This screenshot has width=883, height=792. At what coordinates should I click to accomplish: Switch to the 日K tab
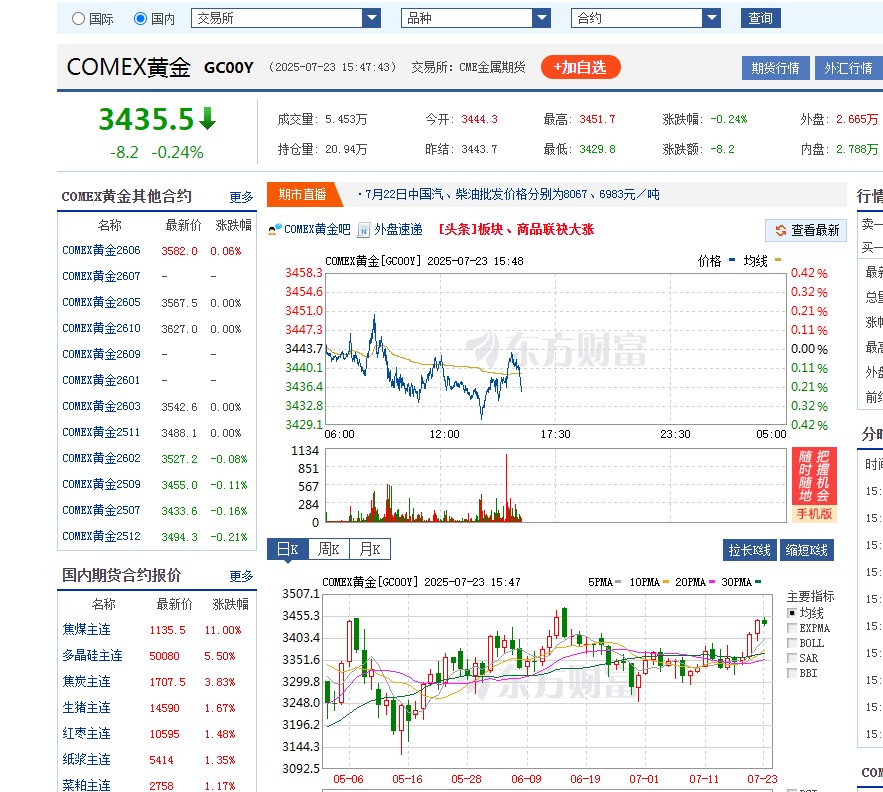click(x=288, y=549)
